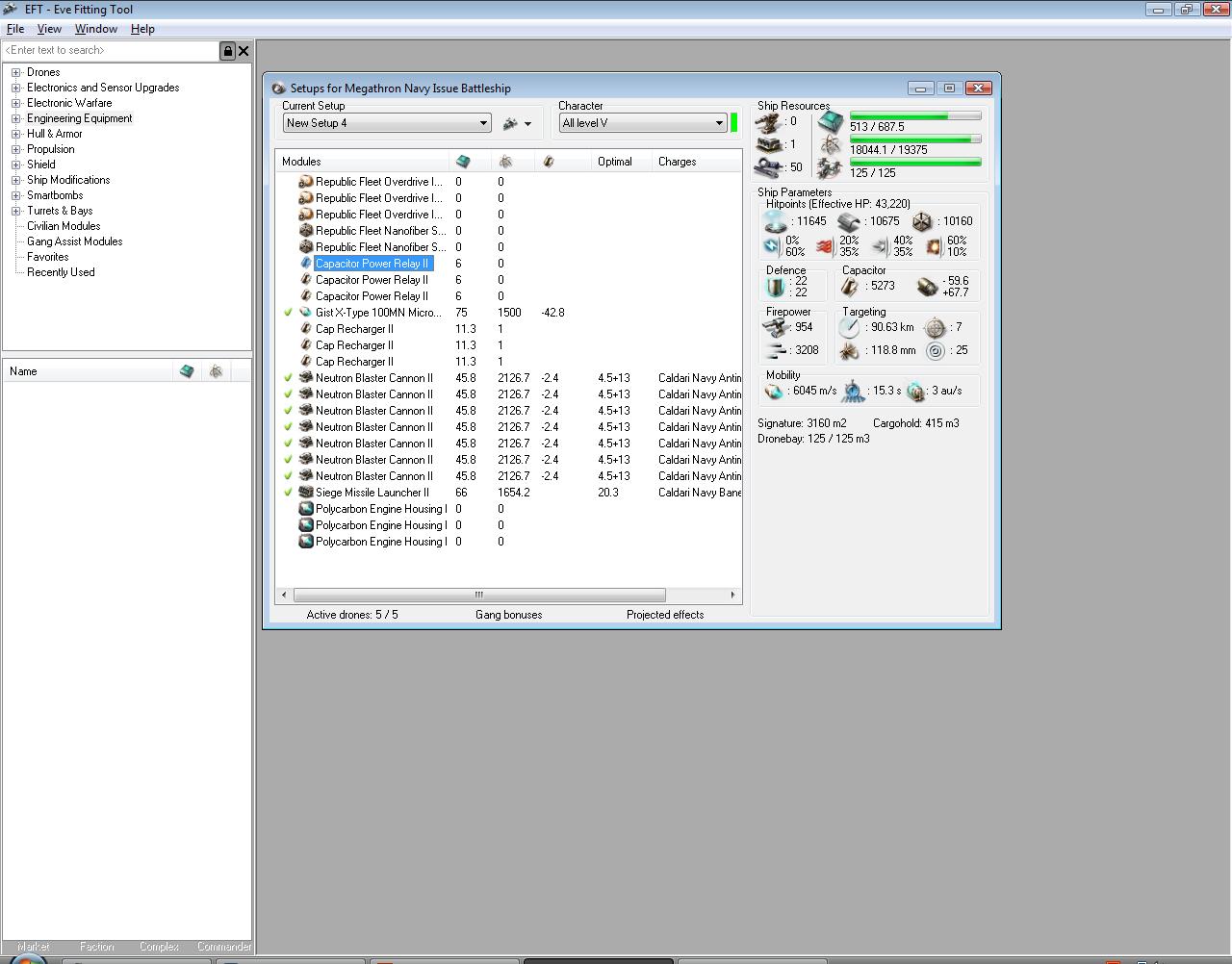The height and width of the screenshot is (964, 1232).
Task: Switch to the Faction tab
Action: coord(96,947)
